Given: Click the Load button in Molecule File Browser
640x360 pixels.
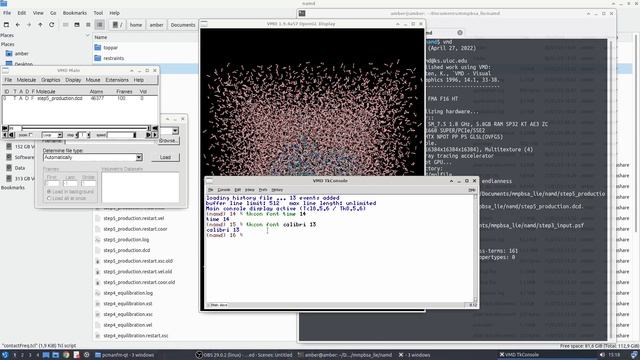Looking at the screenshot, I should (165, 157).
